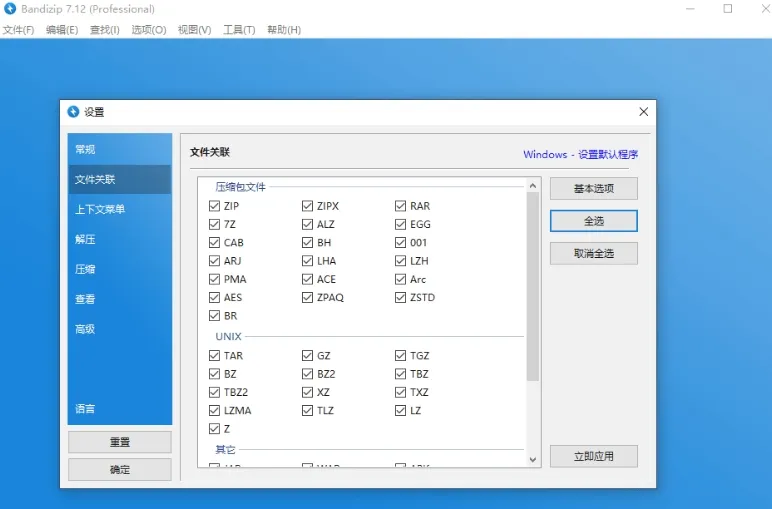Uncheck the TAR association
772x509 pixels.
tap(214, 355)
